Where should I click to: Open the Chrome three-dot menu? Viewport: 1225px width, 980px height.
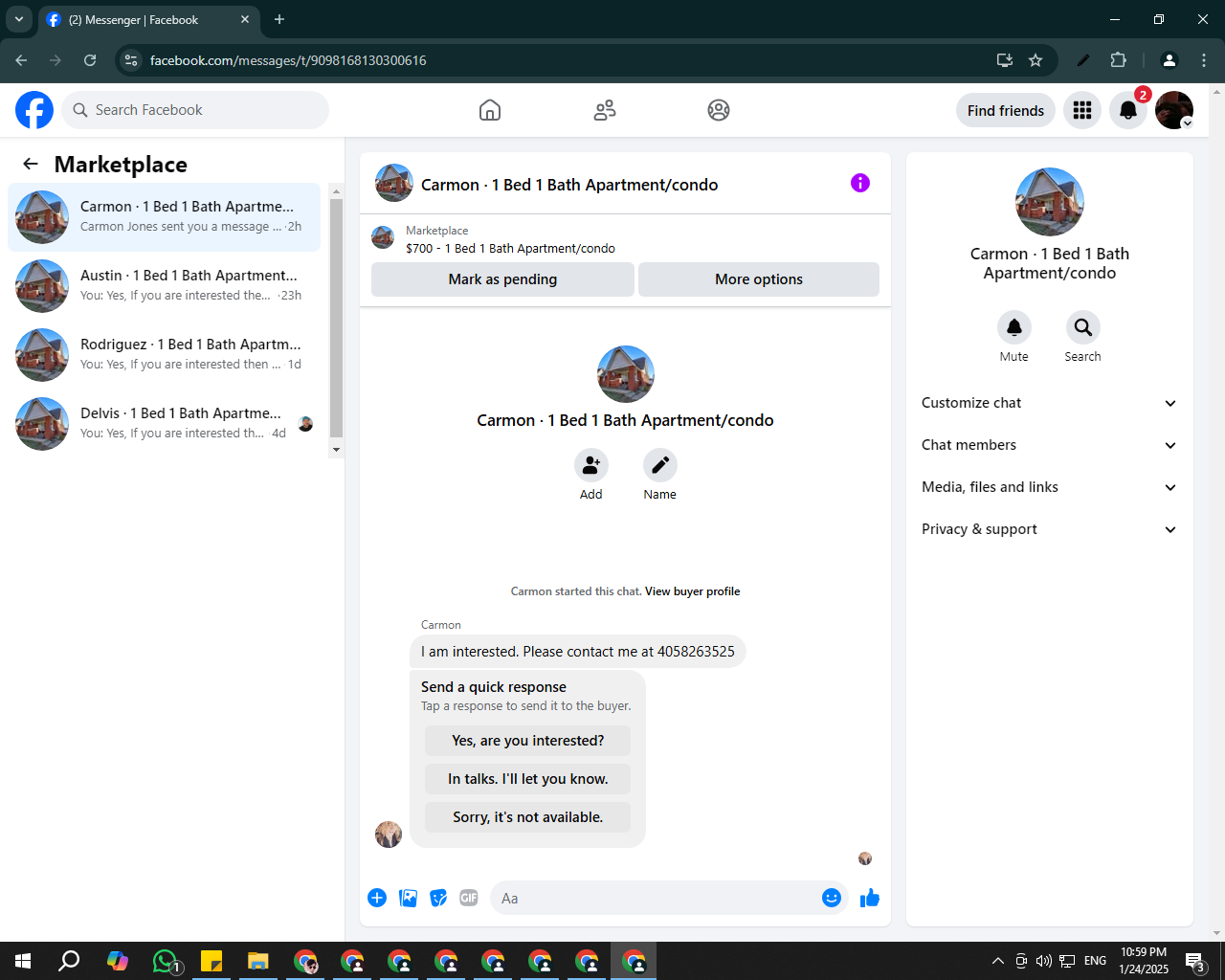tap(1204, 60)
